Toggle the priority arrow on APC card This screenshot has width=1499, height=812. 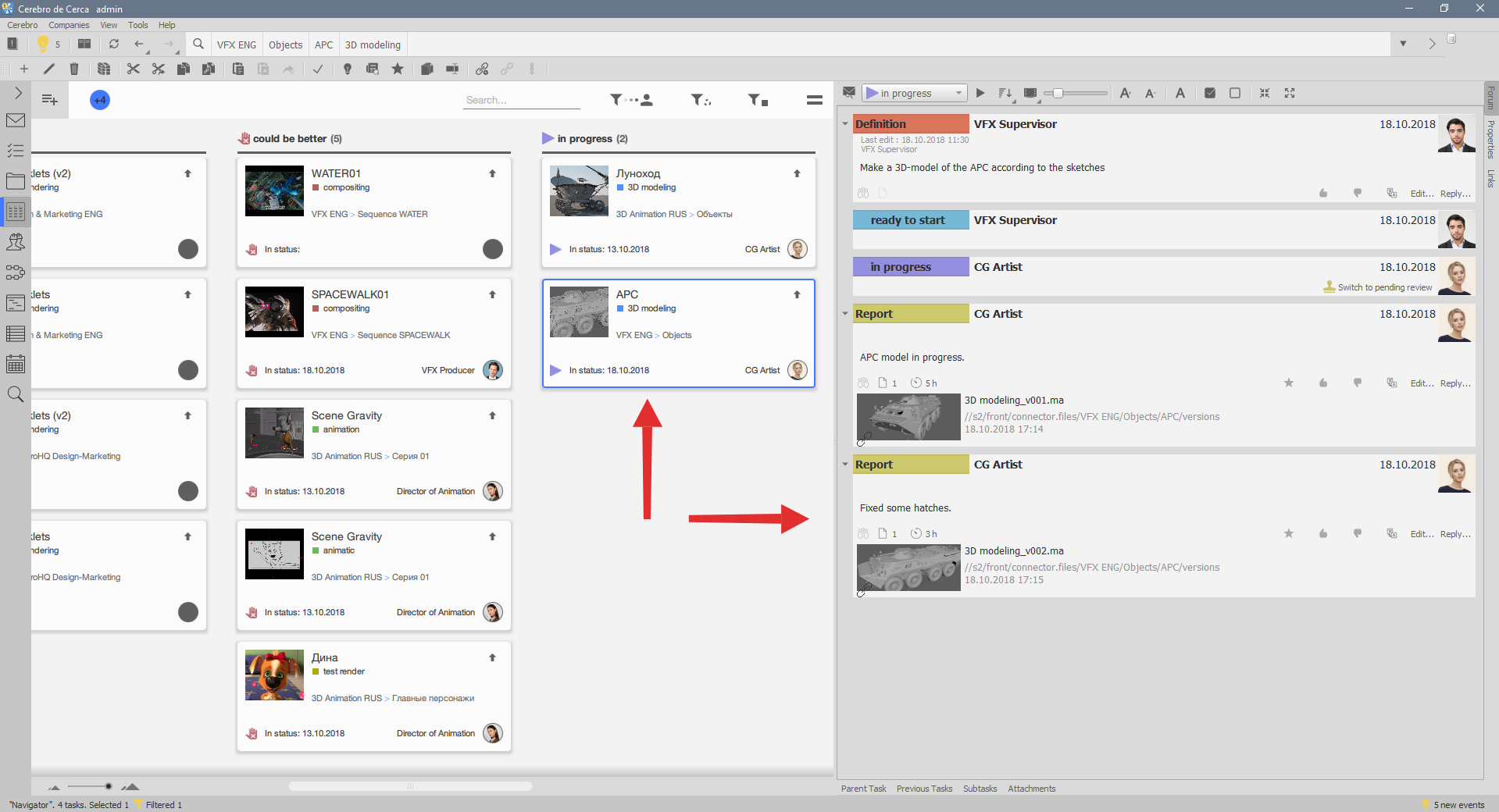798,294
